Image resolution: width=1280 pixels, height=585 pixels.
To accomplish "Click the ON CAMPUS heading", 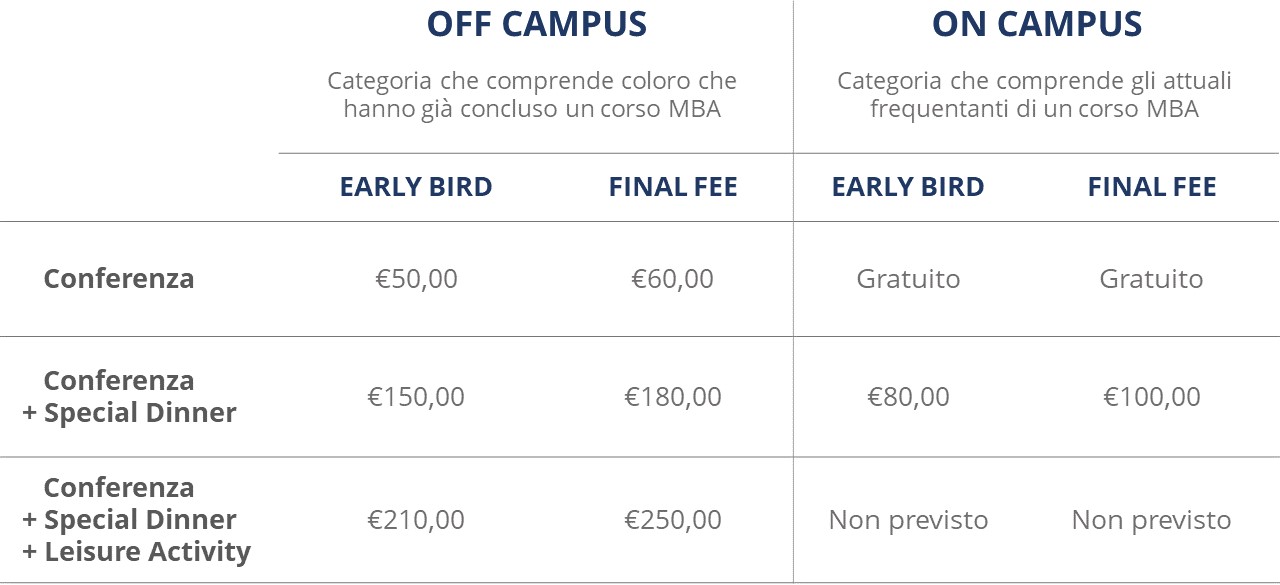I will point(1037,23).
